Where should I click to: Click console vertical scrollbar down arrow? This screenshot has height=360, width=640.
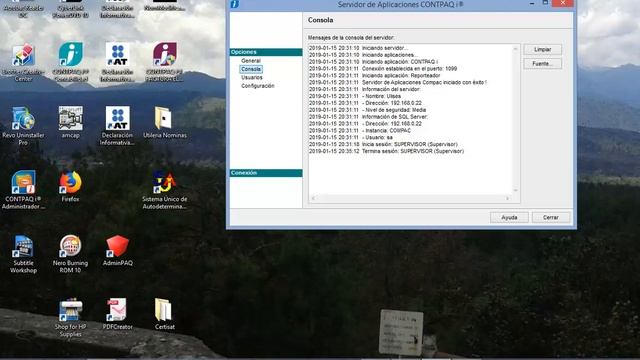coord(516,190)
